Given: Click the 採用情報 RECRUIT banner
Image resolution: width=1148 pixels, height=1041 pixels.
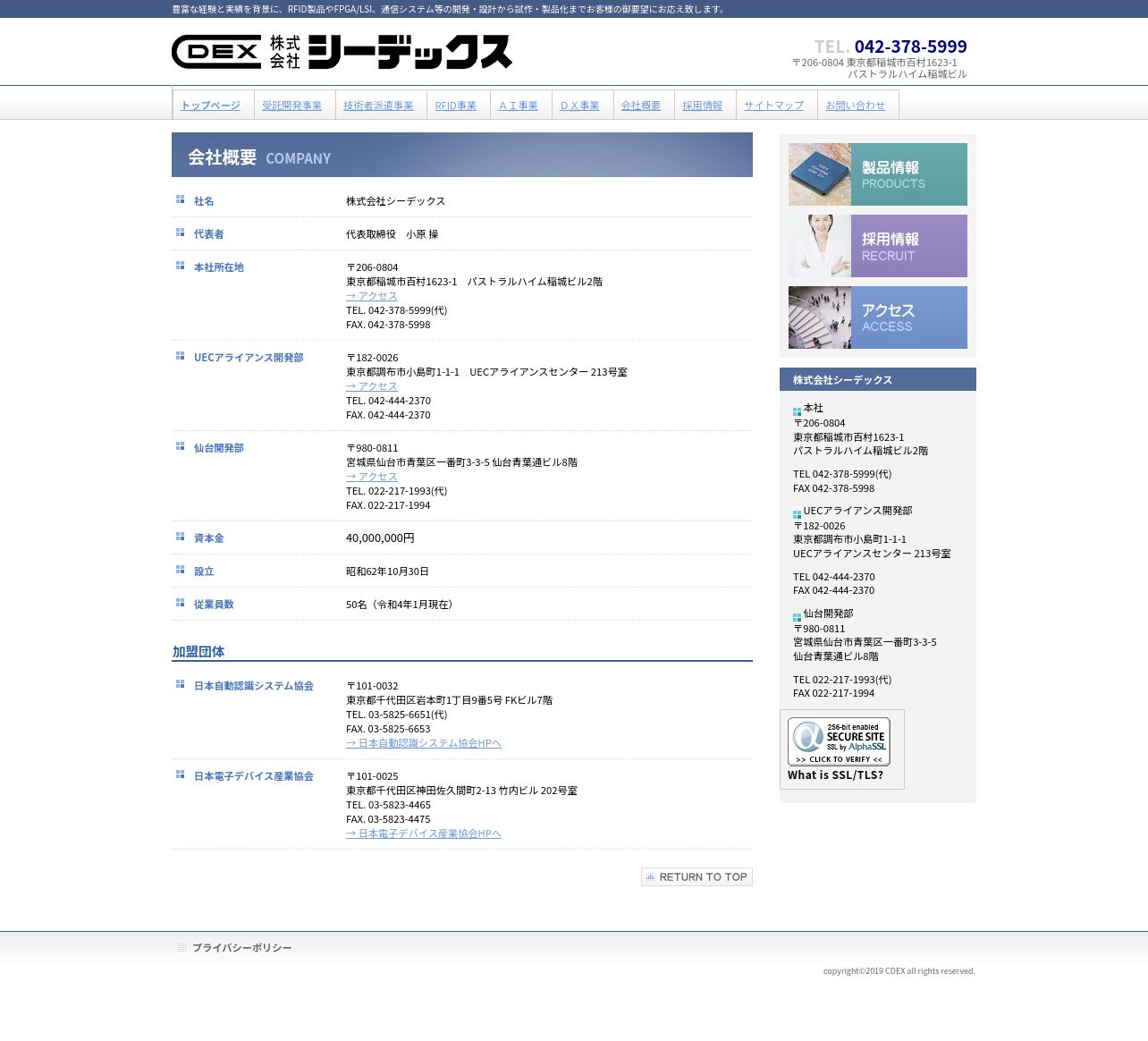Looking at the screenshot, I should (878, 246).
